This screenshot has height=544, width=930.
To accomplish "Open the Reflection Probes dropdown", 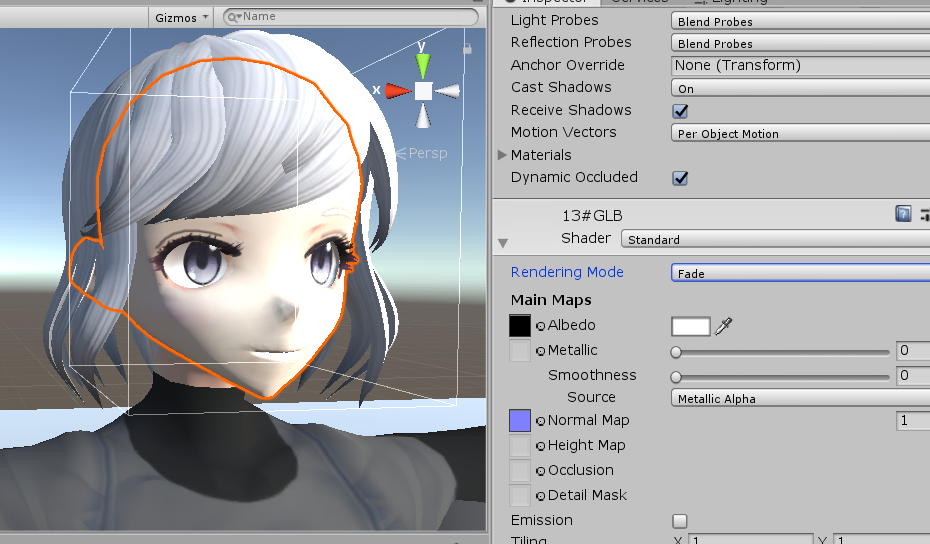I will click(x=800, y=43).
